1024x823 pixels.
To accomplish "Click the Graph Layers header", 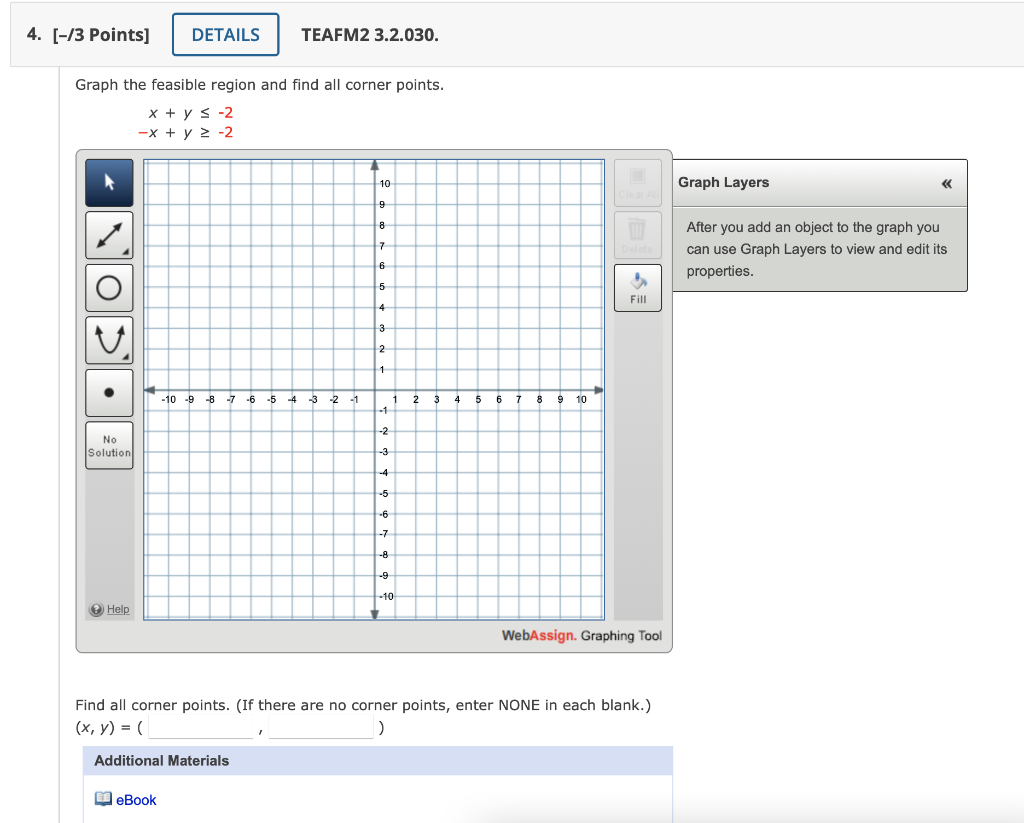I will [x=820, y=184].
